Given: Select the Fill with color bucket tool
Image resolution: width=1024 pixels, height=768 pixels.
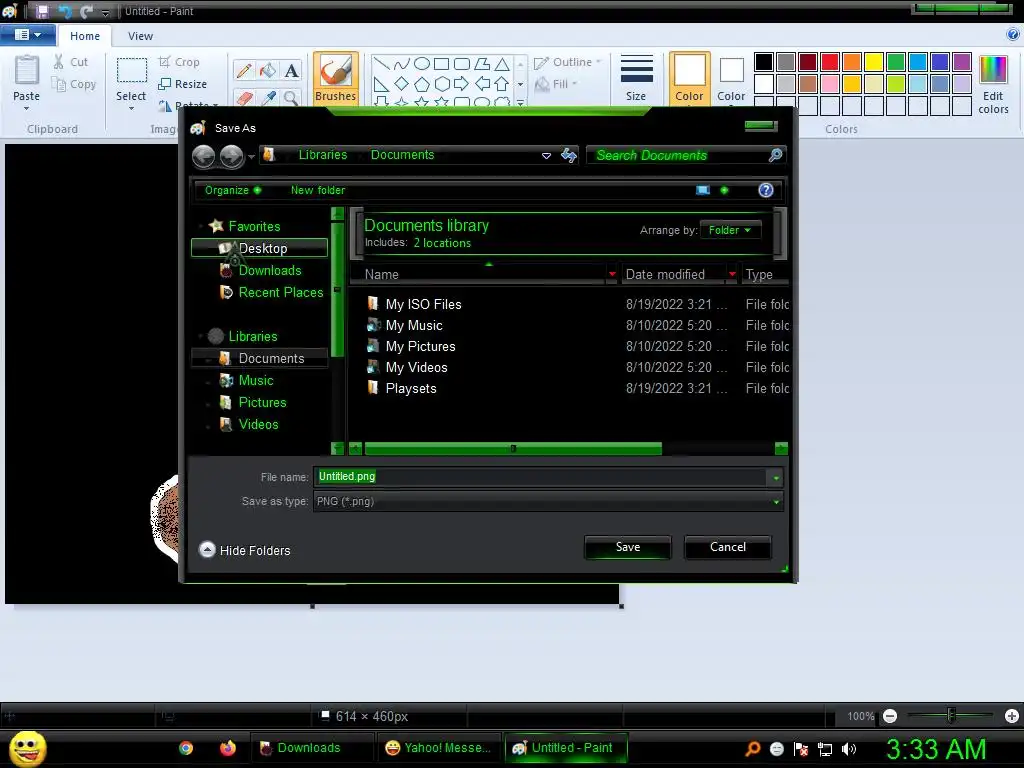Looking at the screenshot, I should (268, 71).
